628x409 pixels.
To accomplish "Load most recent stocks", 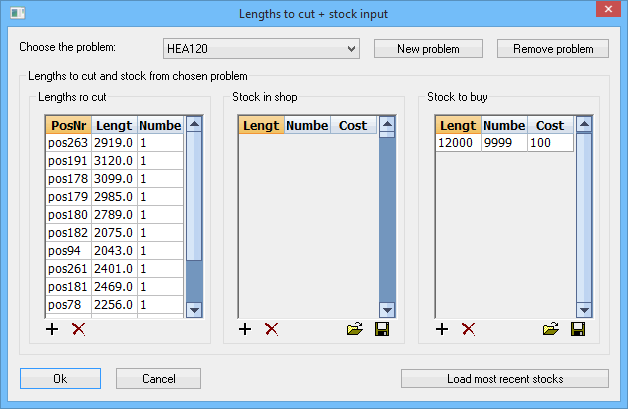I will pyautogui.click(x=504, y=379).
